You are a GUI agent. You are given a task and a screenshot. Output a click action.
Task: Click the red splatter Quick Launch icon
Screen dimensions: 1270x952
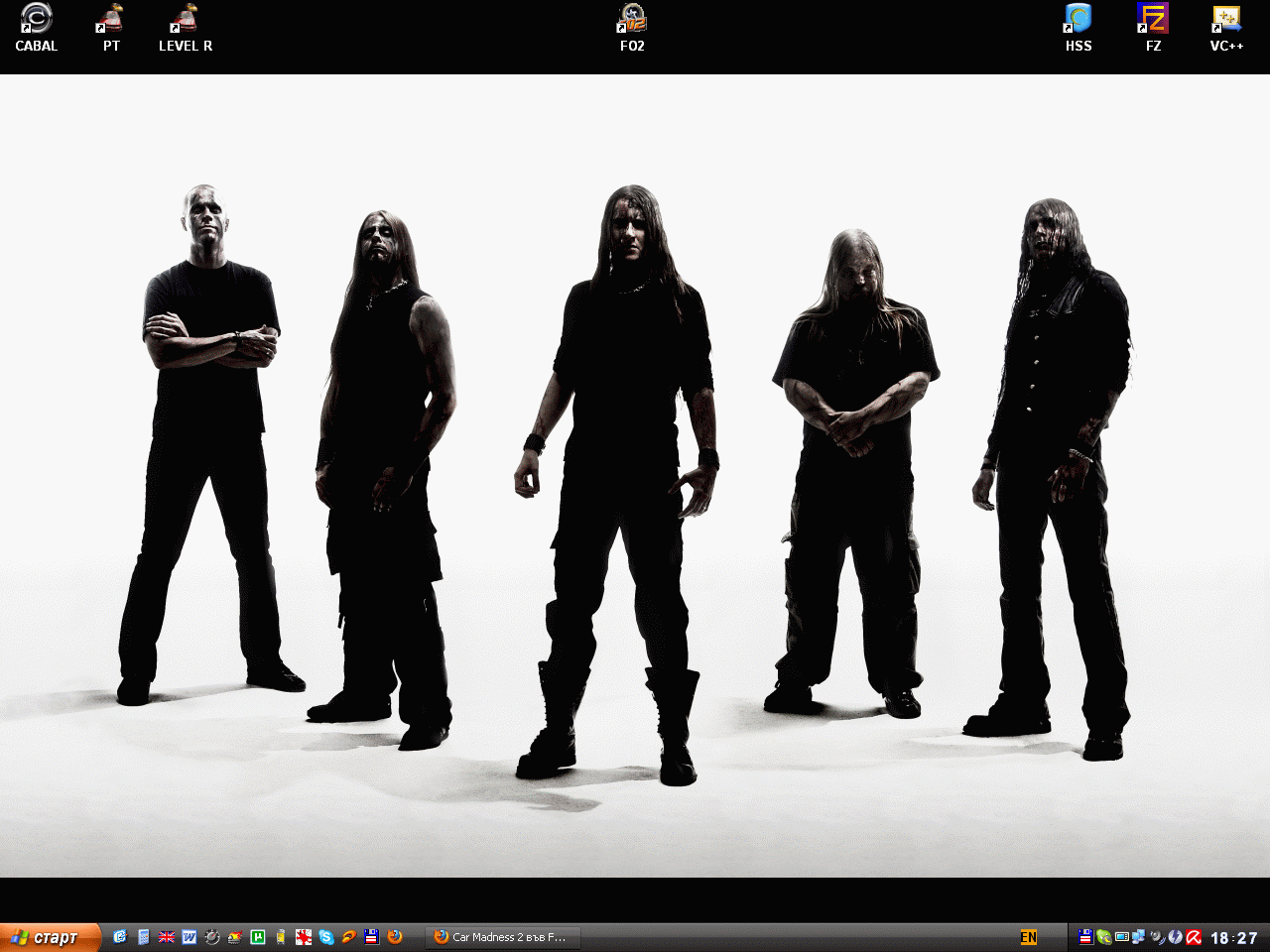pos(304,937)
